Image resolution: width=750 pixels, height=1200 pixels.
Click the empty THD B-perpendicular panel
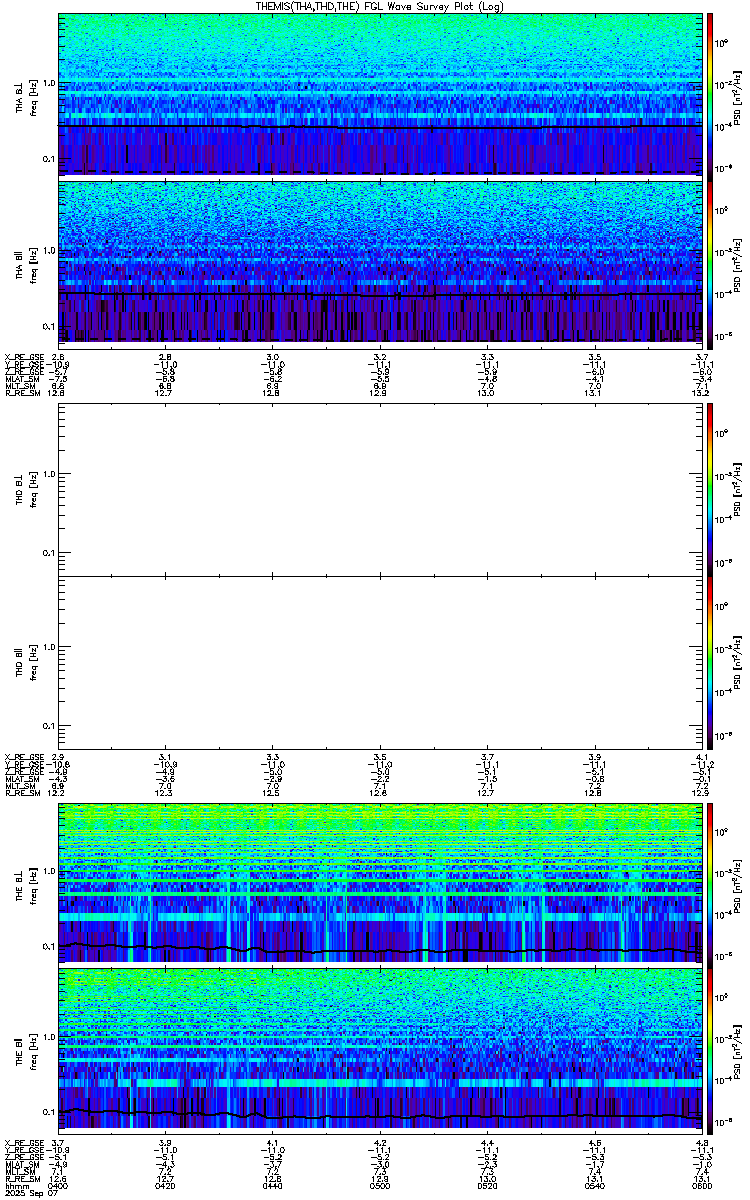380,489
